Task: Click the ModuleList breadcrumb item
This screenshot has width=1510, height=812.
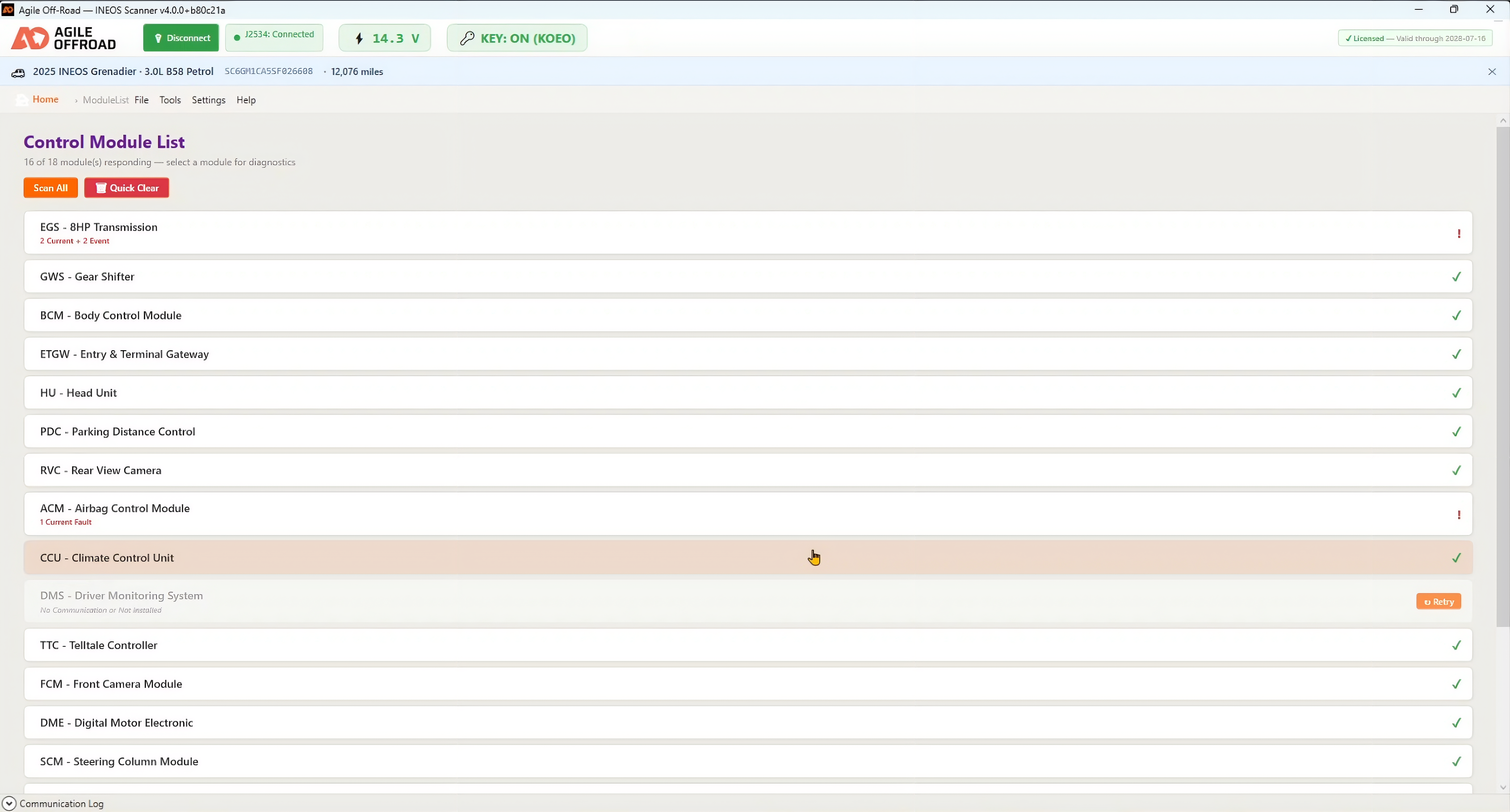Action: click(x=105, y=100)
